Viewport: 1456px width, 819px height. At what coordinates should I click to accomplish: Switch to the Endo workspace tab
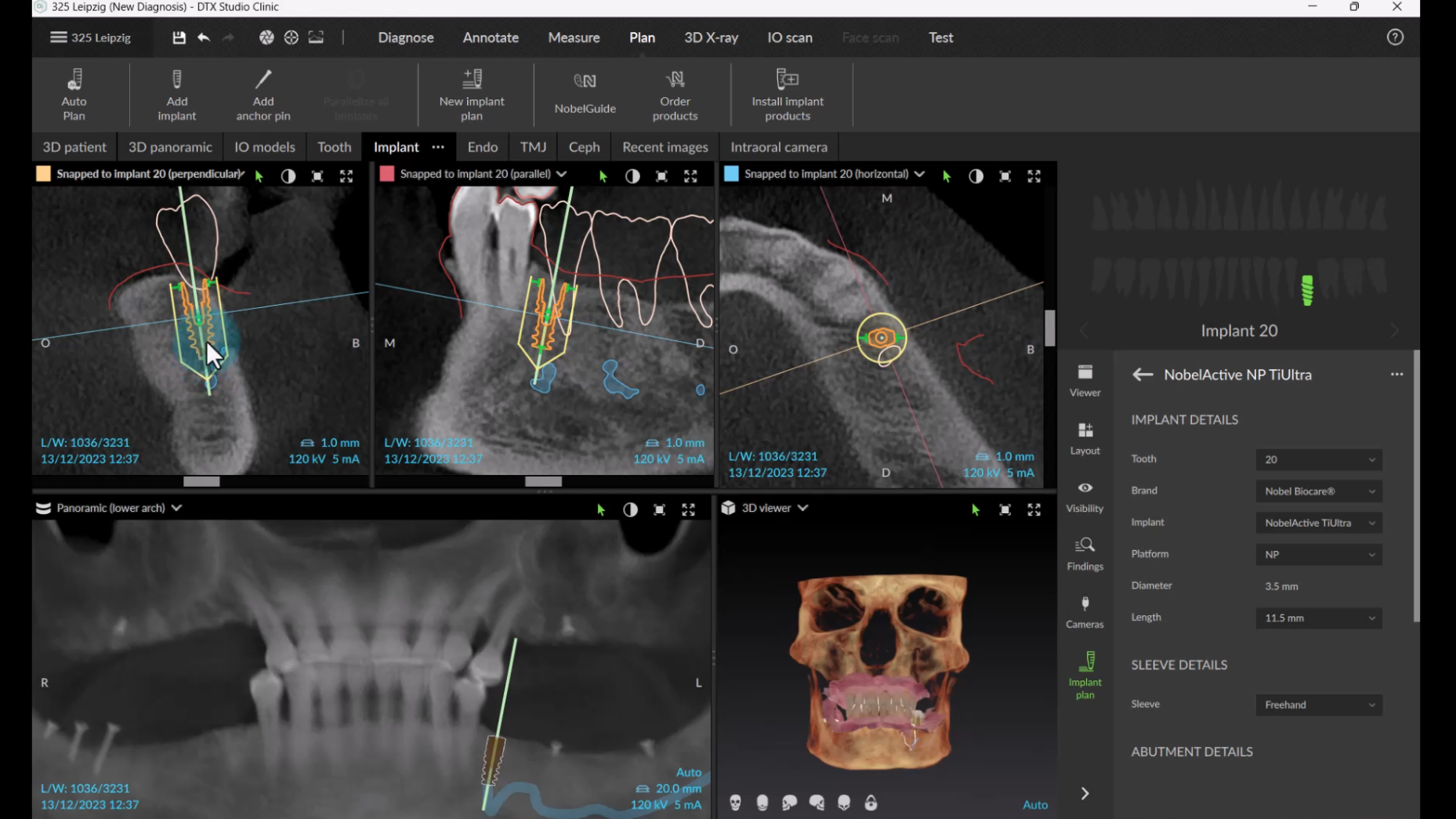[x=482, y=147]
